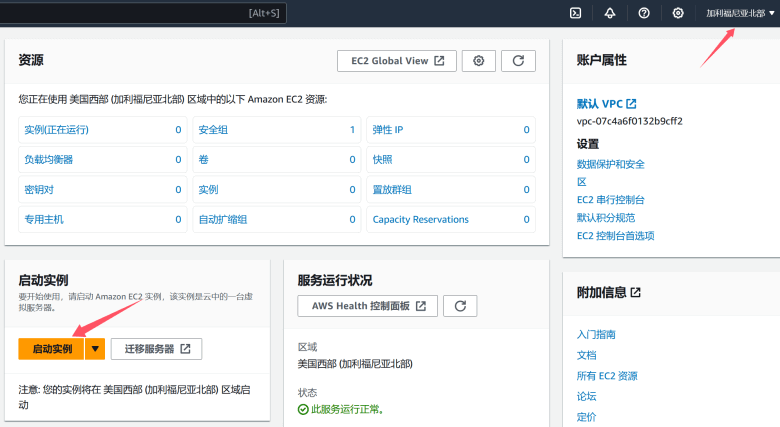Expand the 加利福尼亚北部 region dropdown
This screenshot has width=780, height=427.
click(740, 13)
